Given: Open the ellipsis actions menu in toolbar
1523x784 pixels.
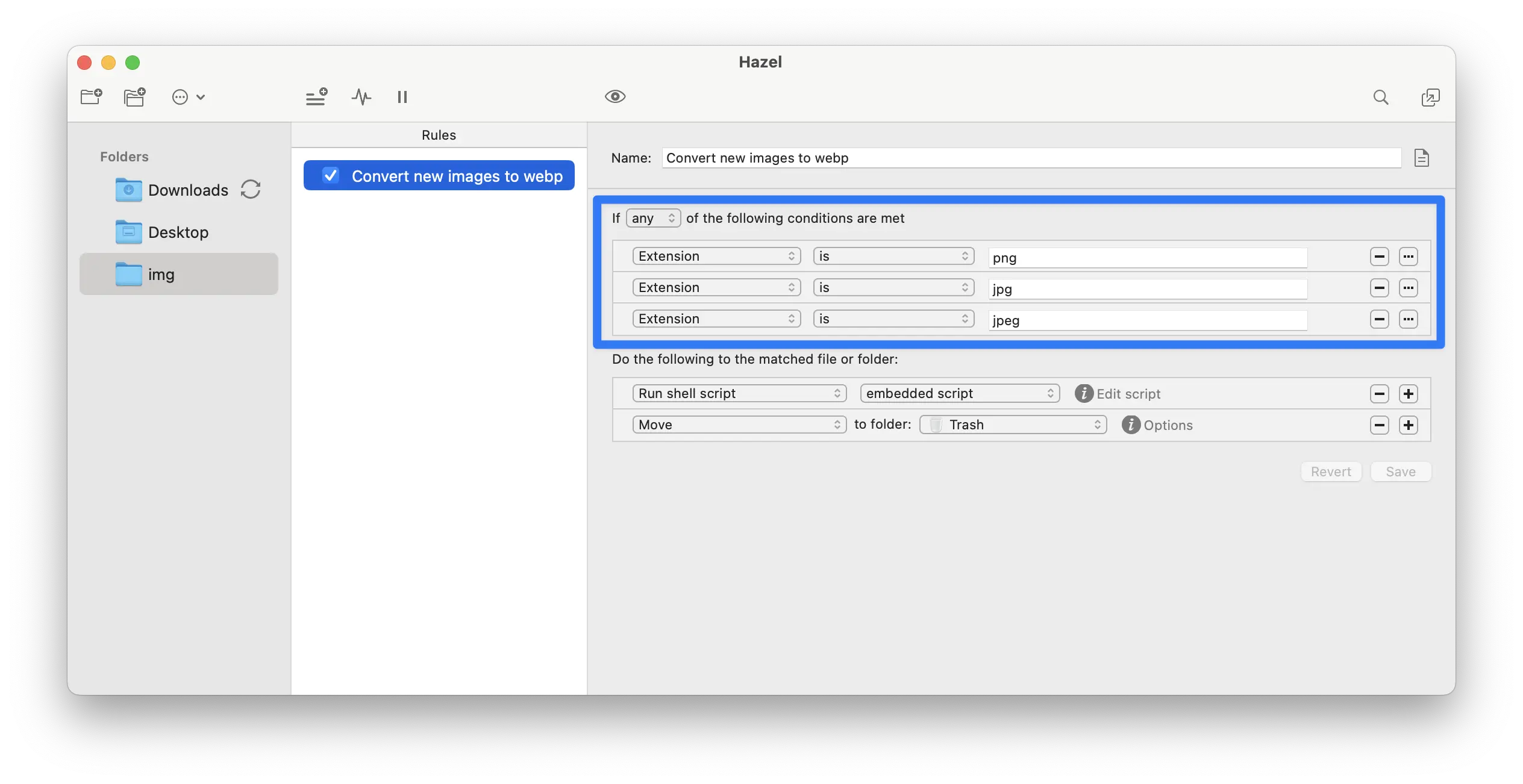Looking at the screenshot, I should click(x=188, y=97).
